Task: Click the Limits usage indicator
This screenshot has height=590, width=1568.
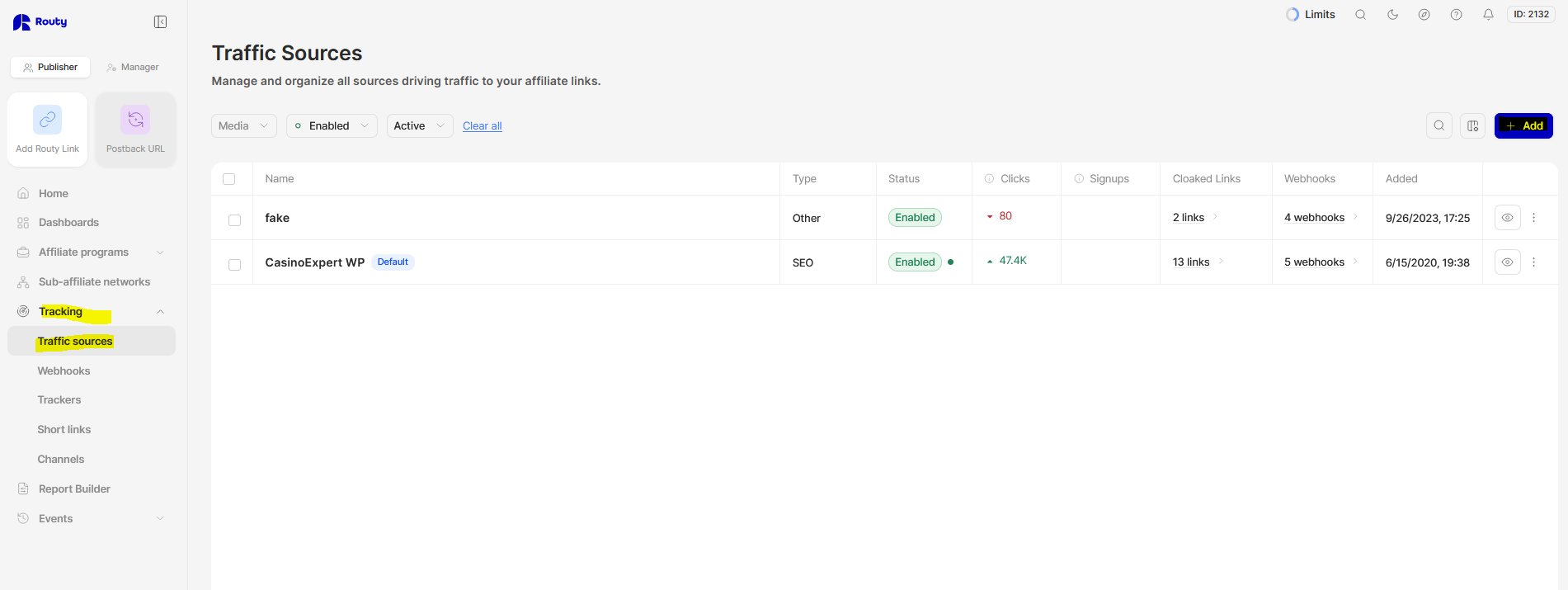Action: pos(1311,15)
